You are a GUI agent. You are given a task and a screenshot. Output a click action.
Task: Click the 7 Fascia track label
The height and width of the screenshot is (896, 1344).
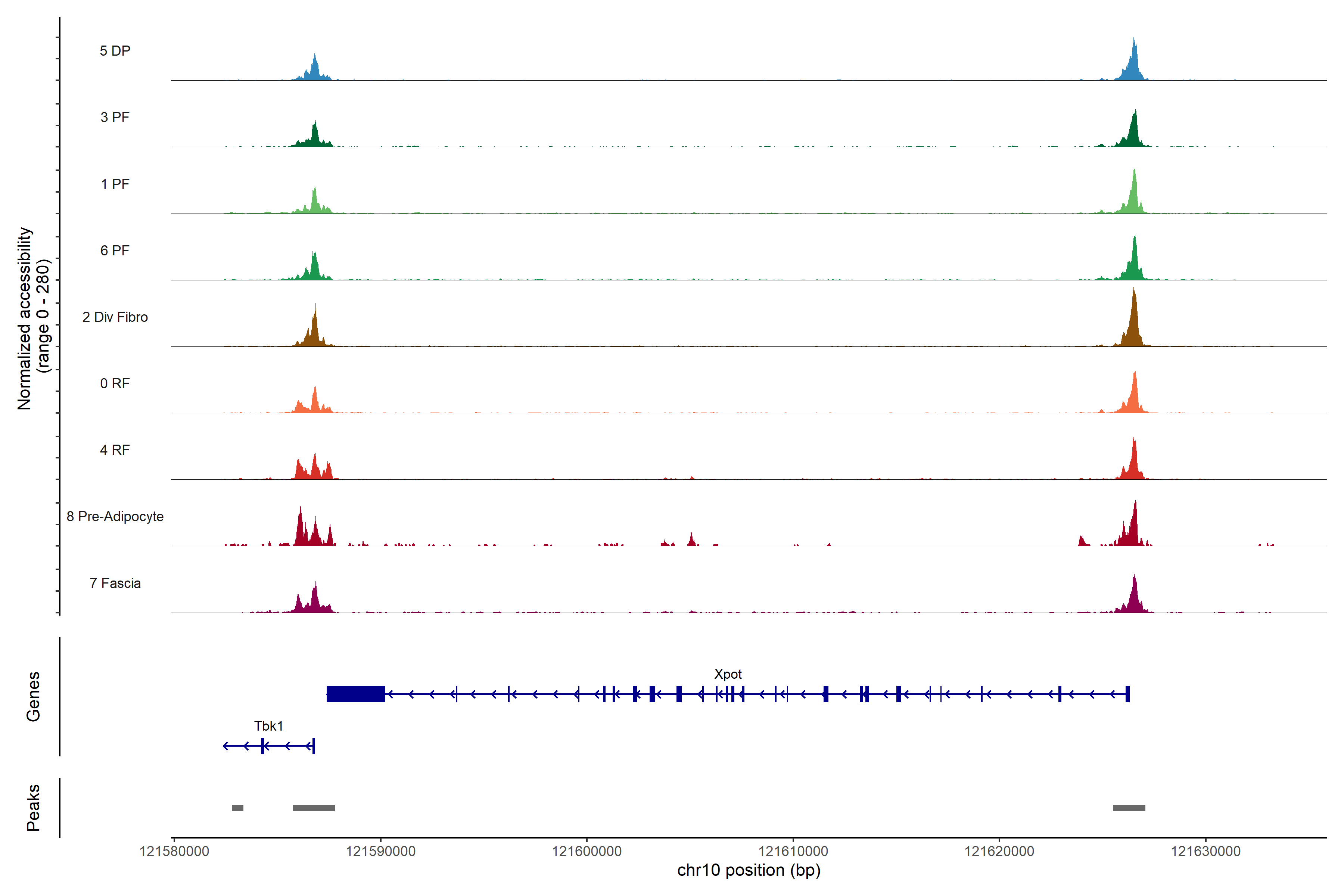[115, 584]
